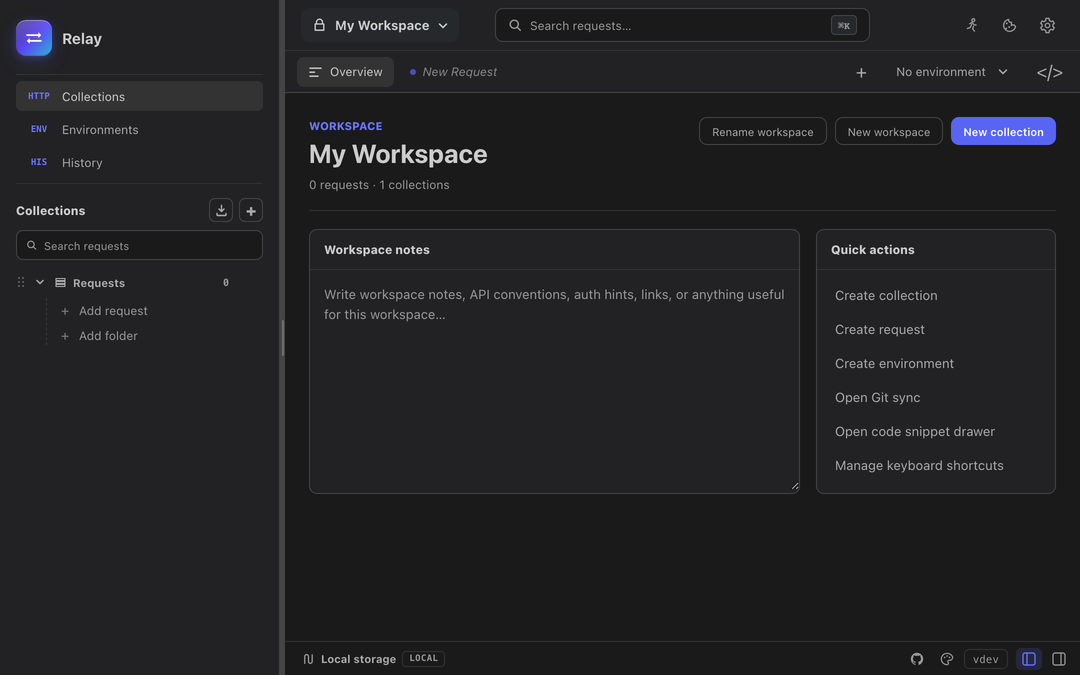Select Collections in sidebar navigation

tap(139, 96)
